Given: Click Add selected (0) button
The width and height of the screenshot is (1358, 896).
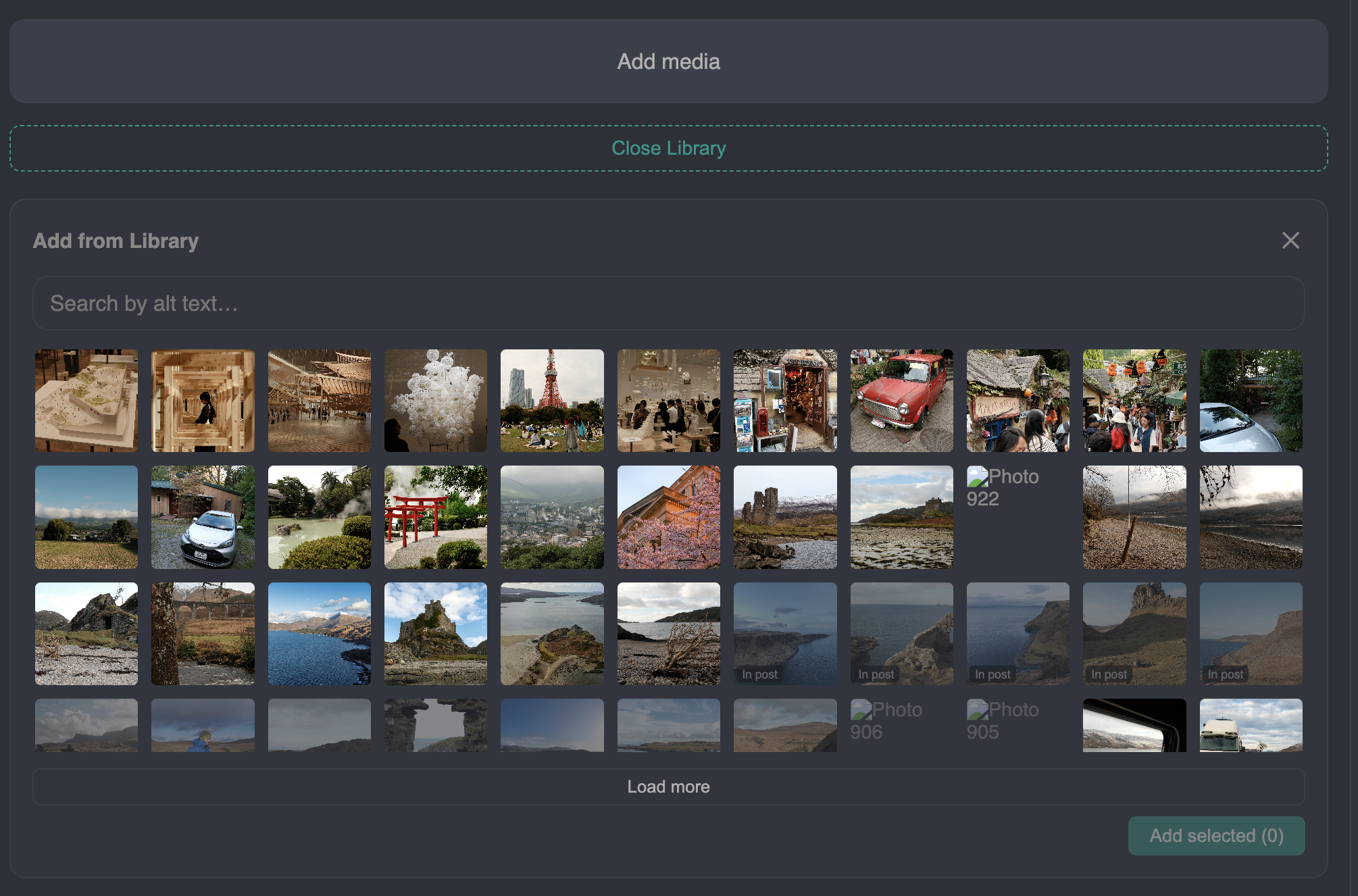Looking at the screenshot, I should point(1215,836).
